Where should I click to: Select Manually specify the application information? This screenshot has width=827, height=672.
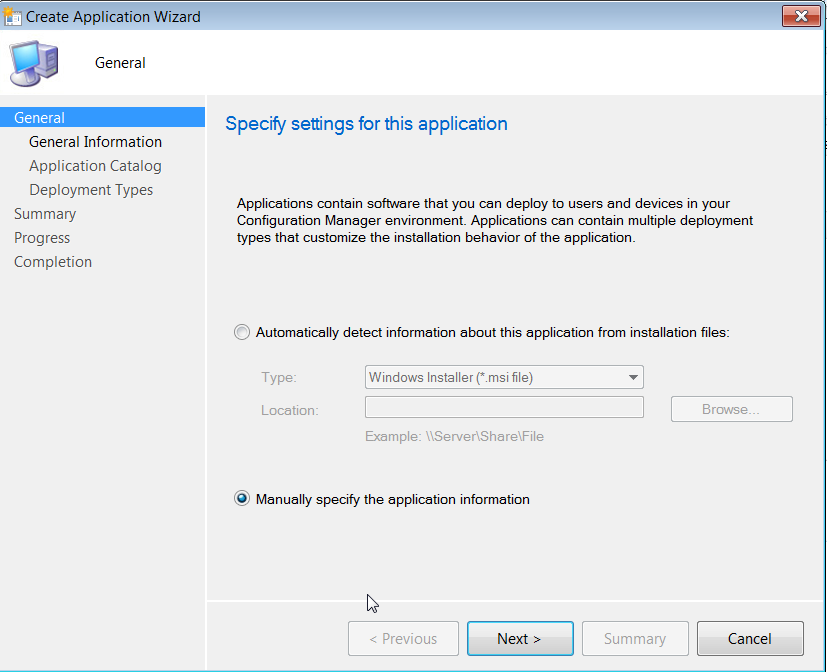(x=242, y=498)
